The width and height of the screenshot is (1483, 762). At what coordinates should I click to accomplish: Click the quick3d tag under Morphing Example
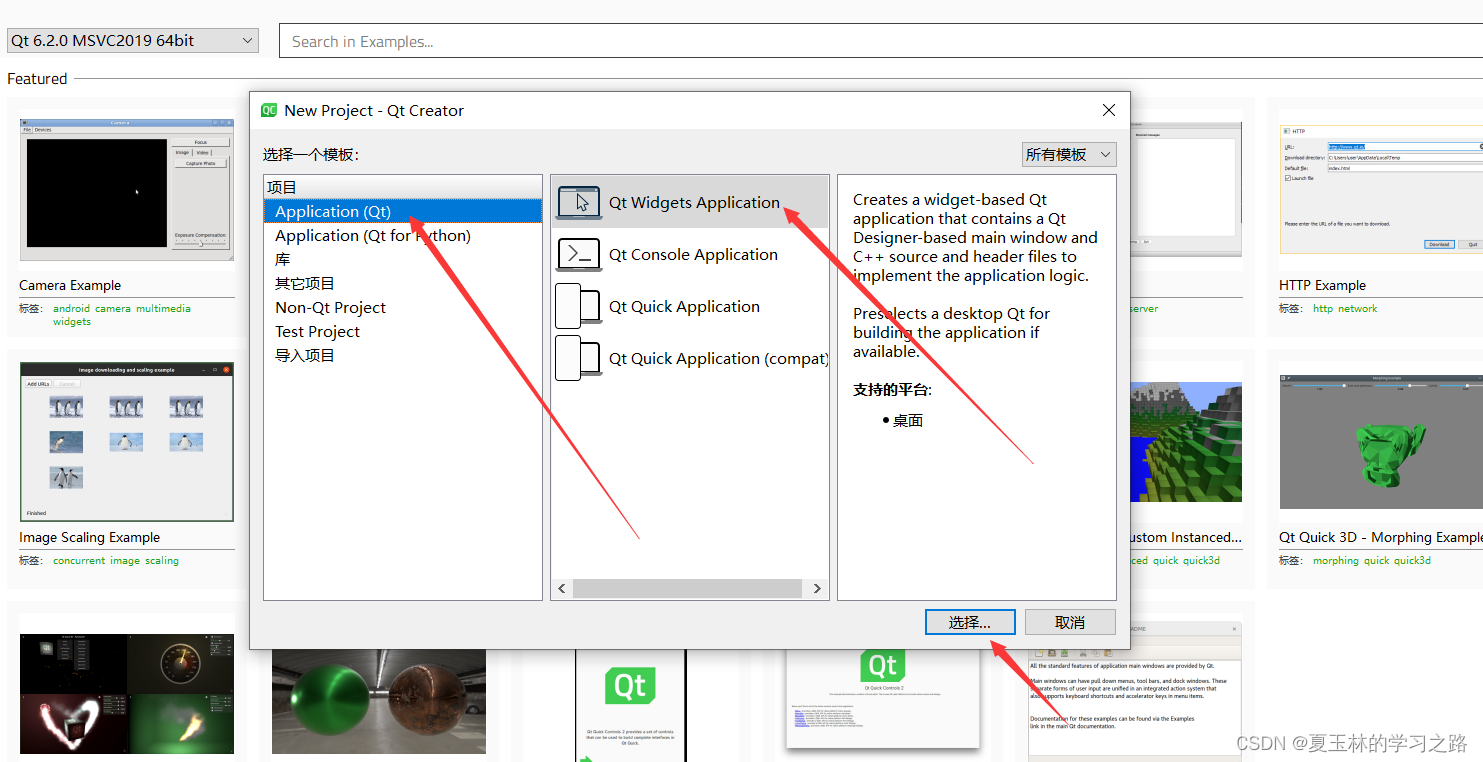point(1412,561)
